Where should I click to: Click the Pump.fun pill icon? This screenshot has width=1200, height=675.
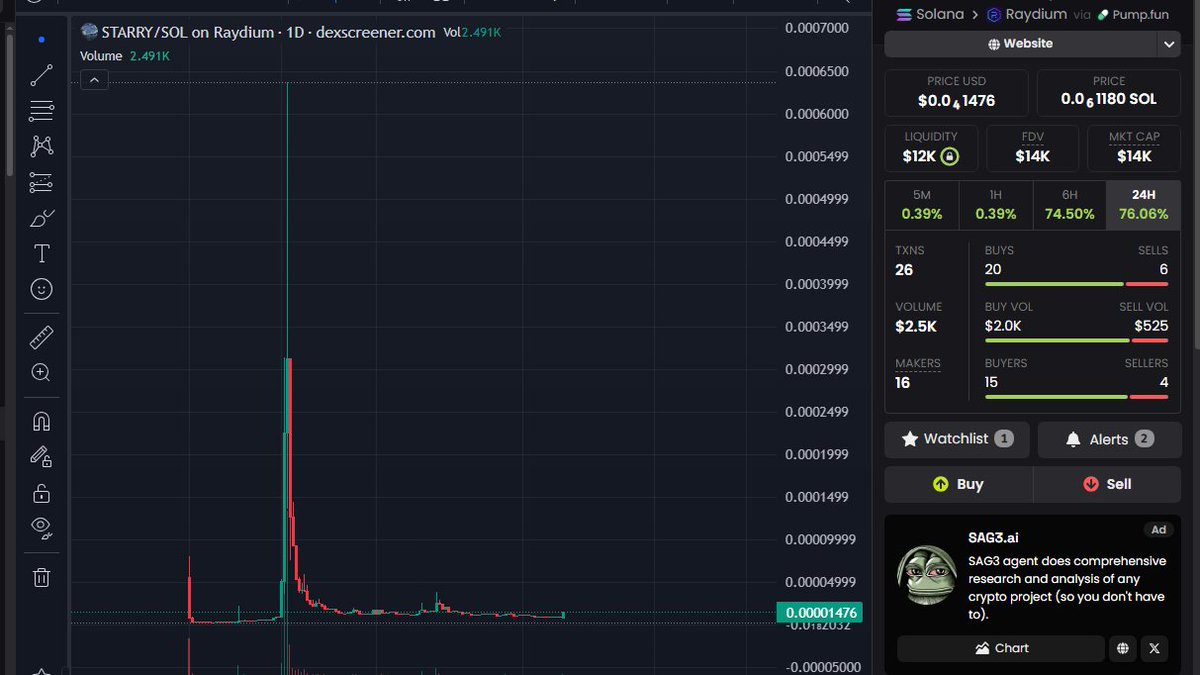click(x=1104, y=15)
